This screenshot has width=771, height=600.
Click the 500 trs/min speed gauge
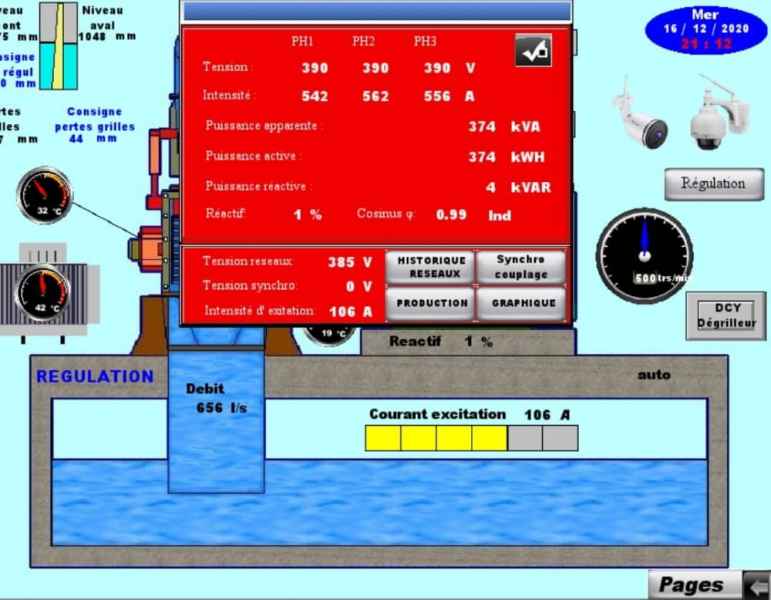pyautogui.click(x=645, y=251)
